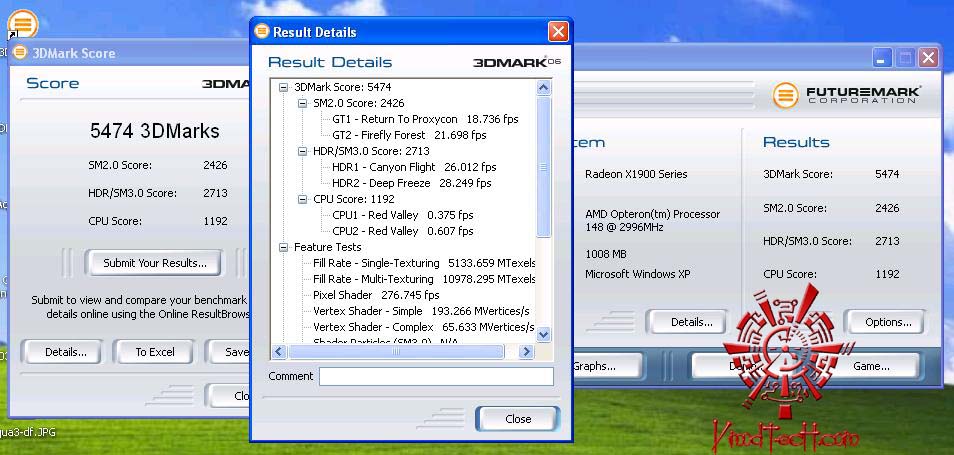Click 1008 MB memory text
This screenshot has height=455, width=954.
tap(605, 254)
